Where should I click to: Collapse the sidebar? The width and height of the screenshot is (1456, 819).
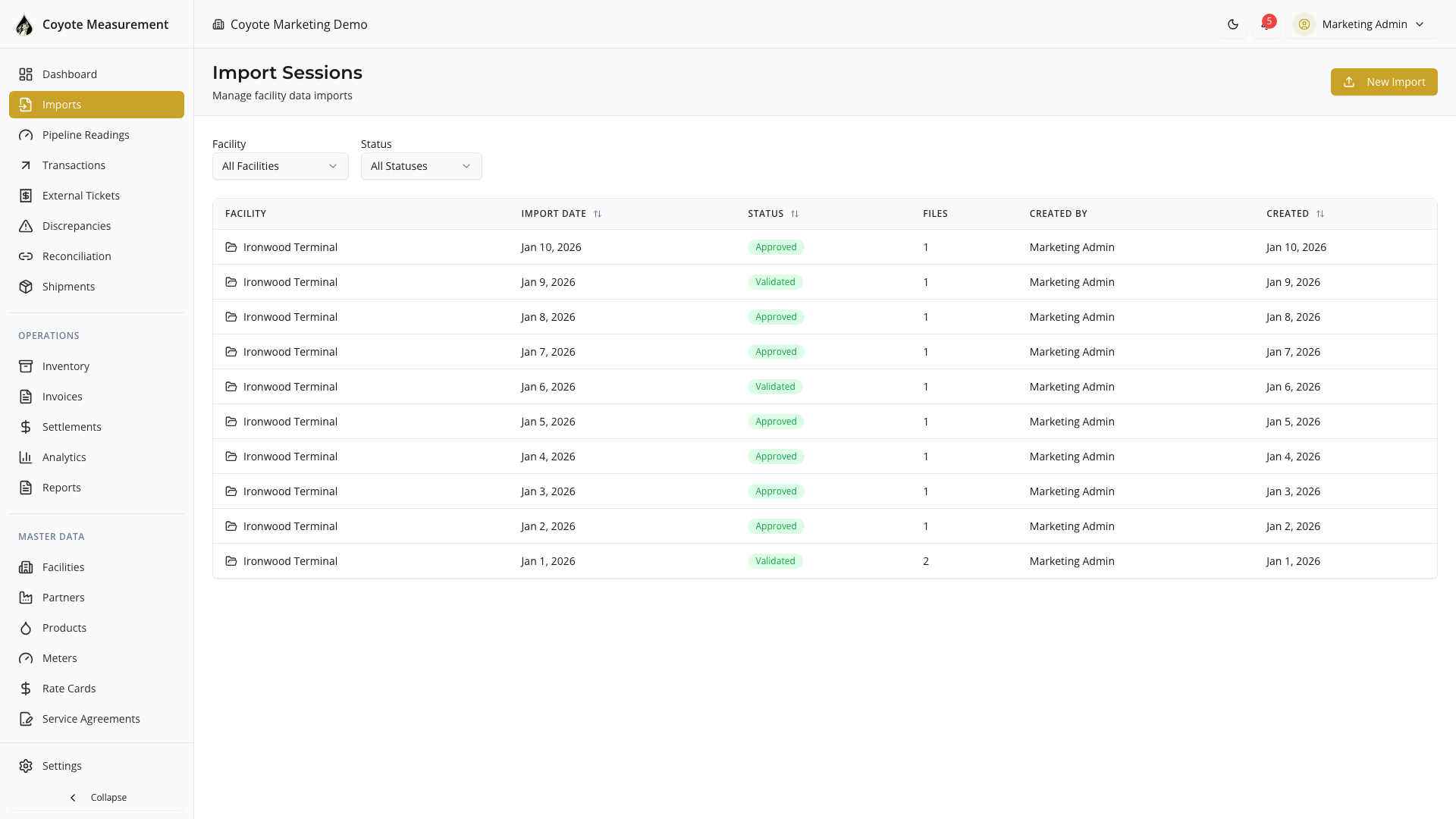pos(97,798)
